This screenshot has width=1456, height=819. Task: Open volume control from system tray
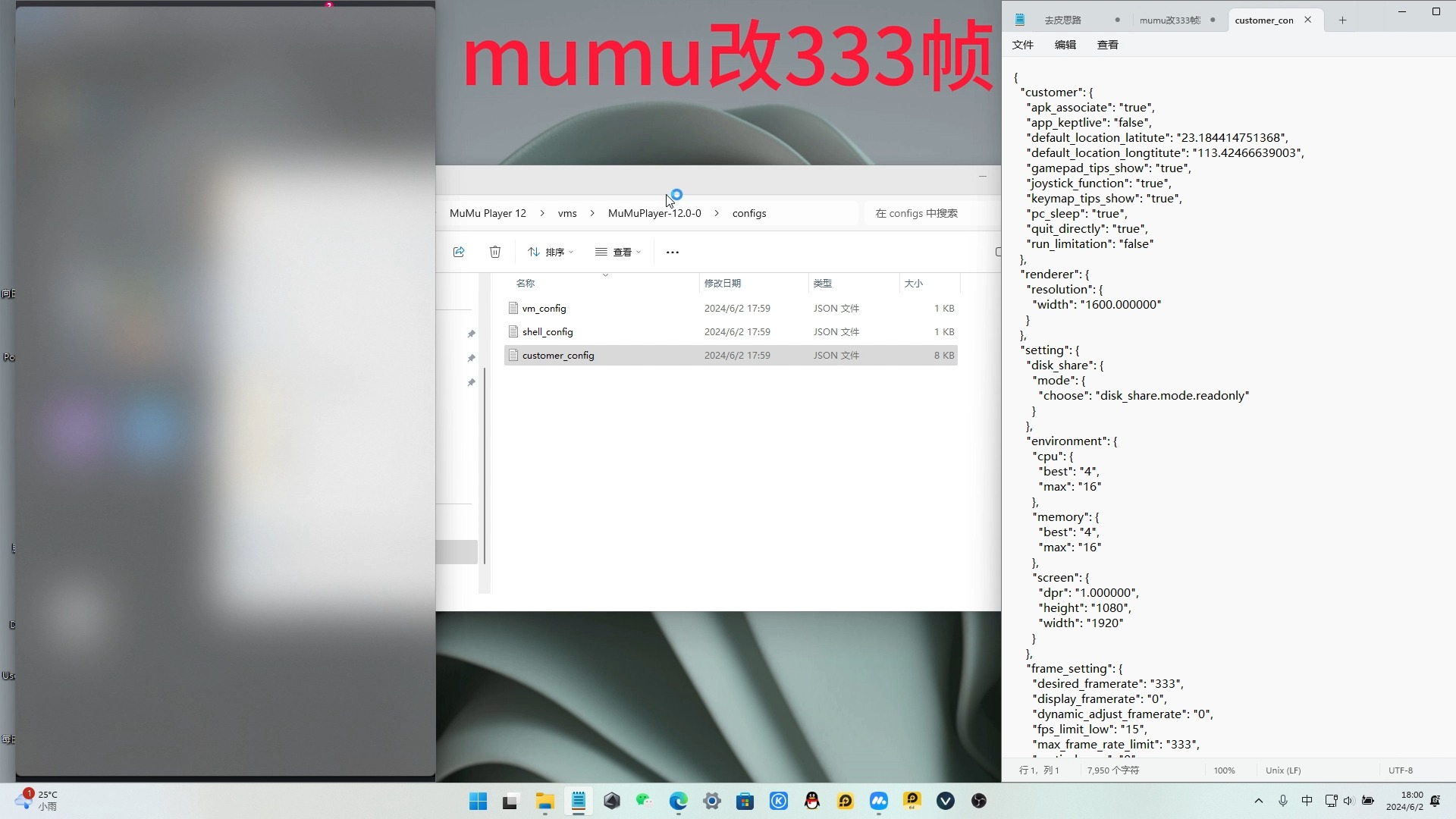1348,801
